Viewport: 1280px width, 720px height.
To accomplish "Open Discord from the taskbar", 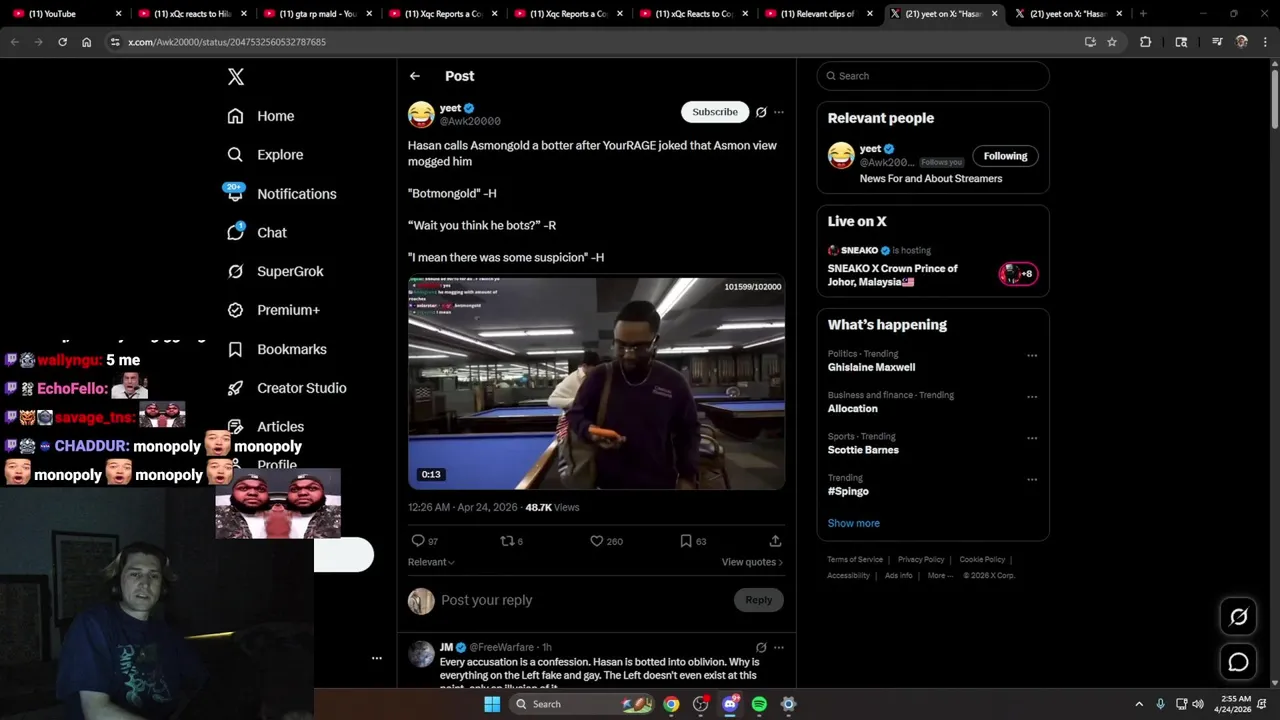I will click(730, 704).
